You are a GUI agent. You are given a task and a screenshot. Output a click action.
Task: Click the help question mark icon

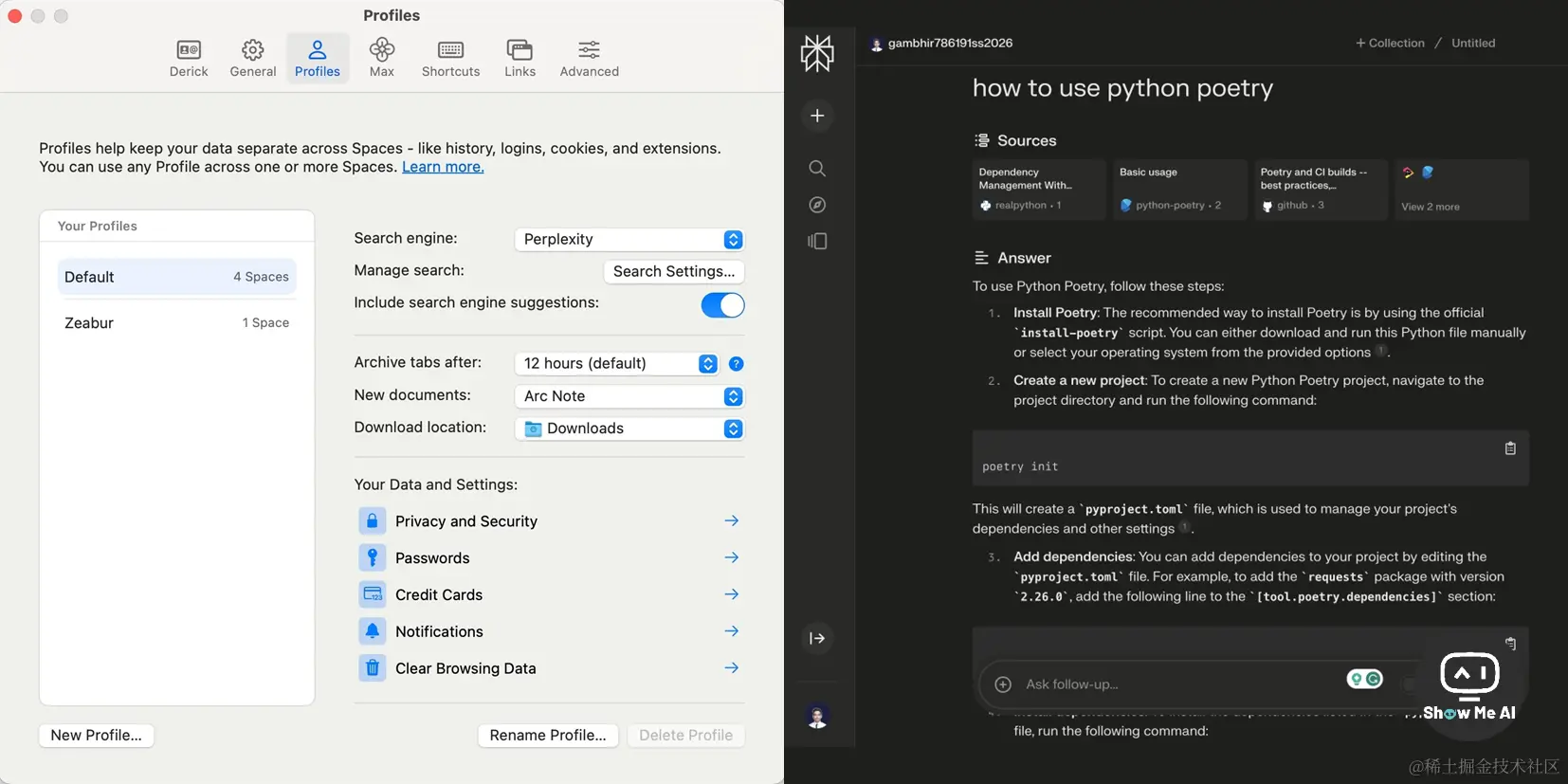[x=737, y=364]
